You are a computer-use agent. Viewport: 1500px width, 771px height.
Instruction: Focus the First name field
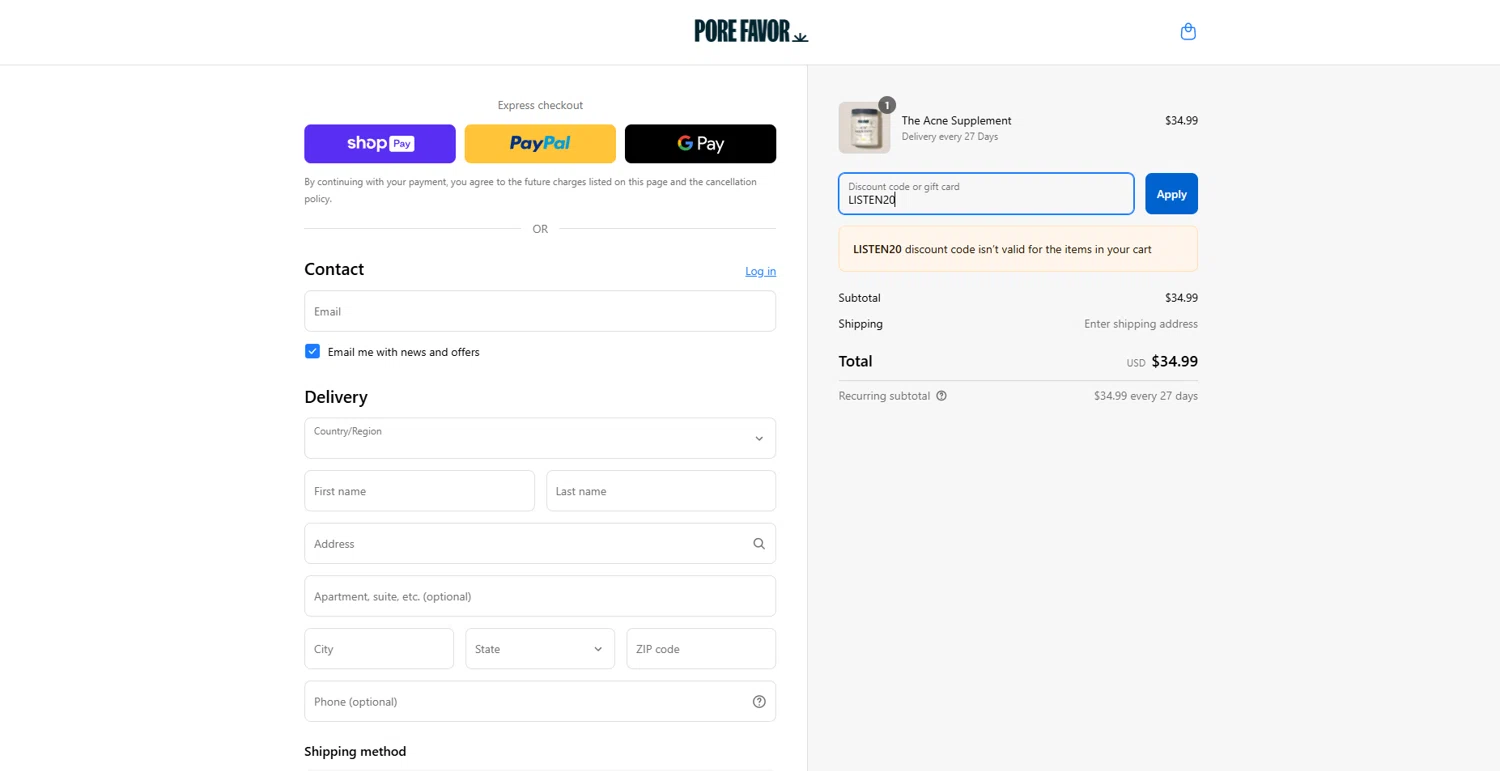(419, 491)
